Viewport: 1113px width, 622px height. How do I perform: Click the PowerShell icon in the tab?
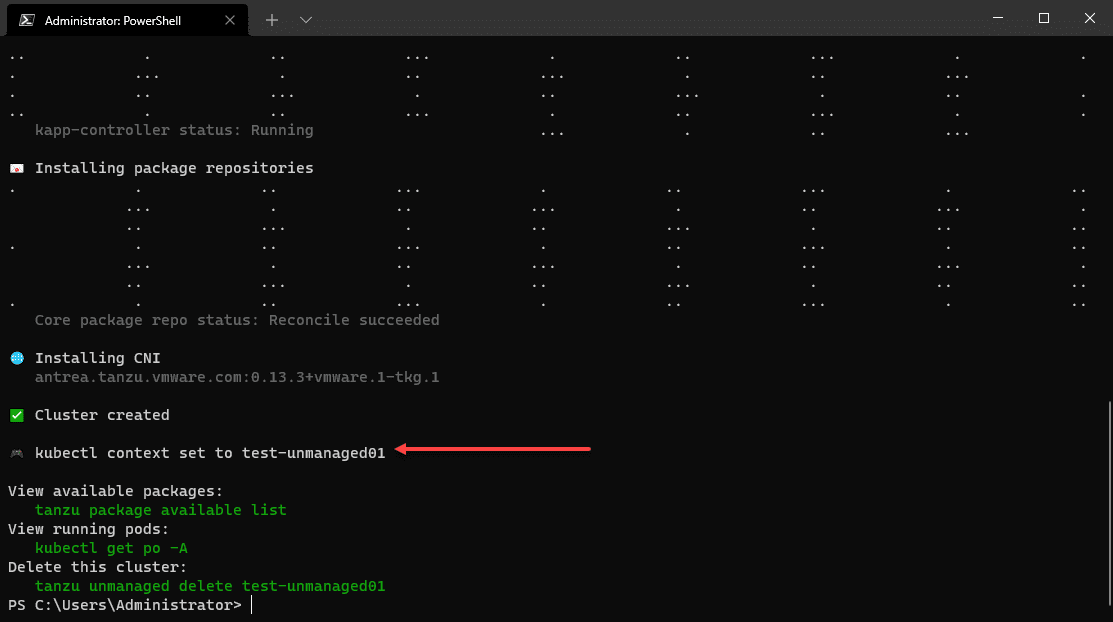[x=27, y=20]
